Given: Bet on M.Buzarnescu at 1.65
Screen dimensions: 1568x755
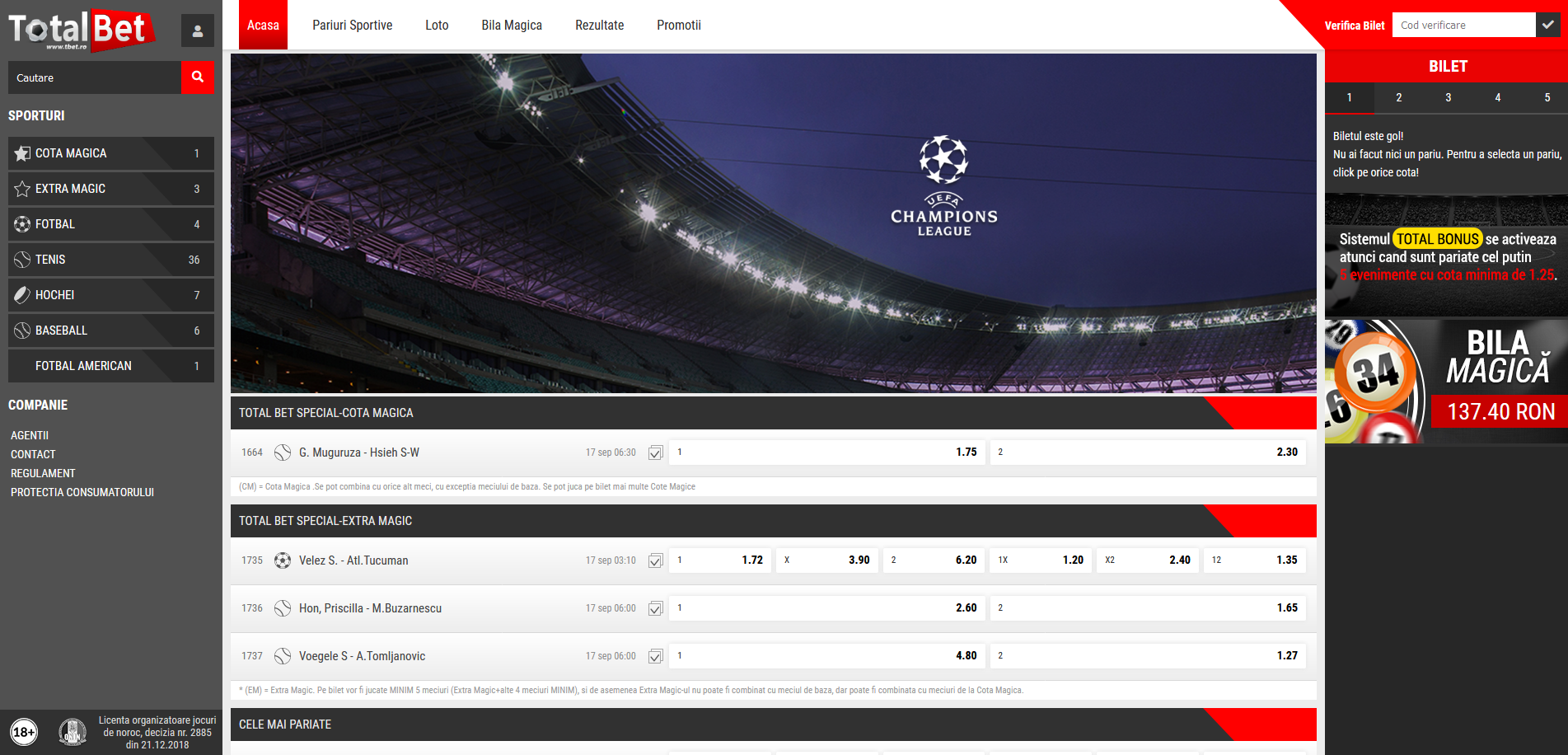Looking at the screenshot, I should 1148,608.
